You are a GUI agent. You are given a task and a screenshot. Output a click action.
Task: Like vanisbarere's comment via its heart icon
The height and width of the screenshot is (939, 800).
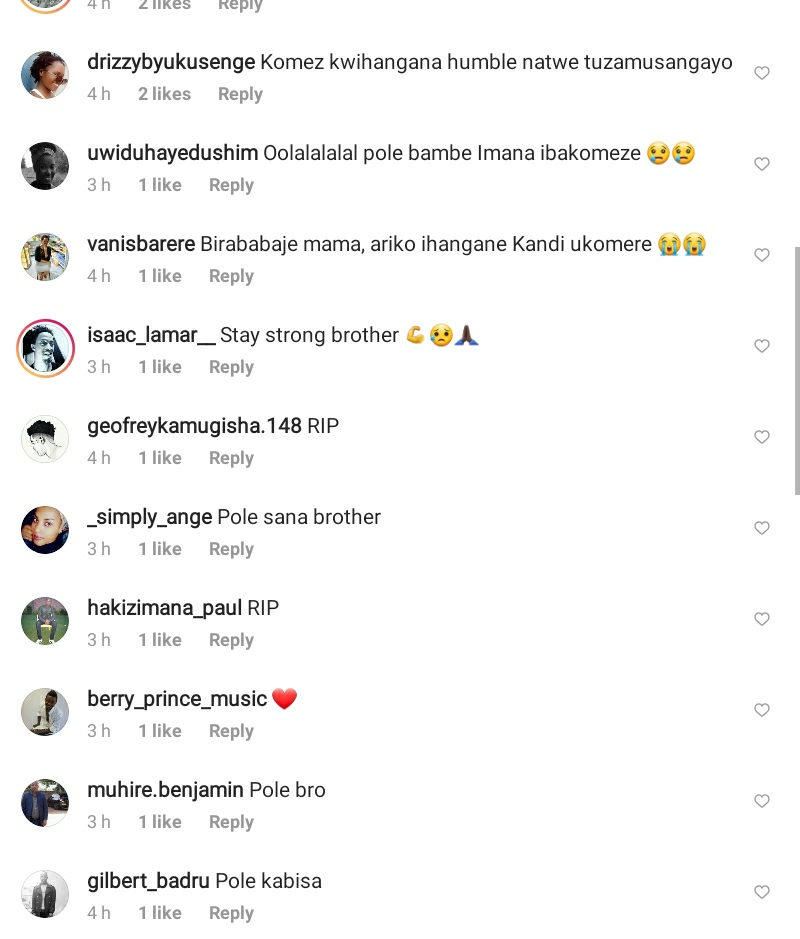pos(762,255)
